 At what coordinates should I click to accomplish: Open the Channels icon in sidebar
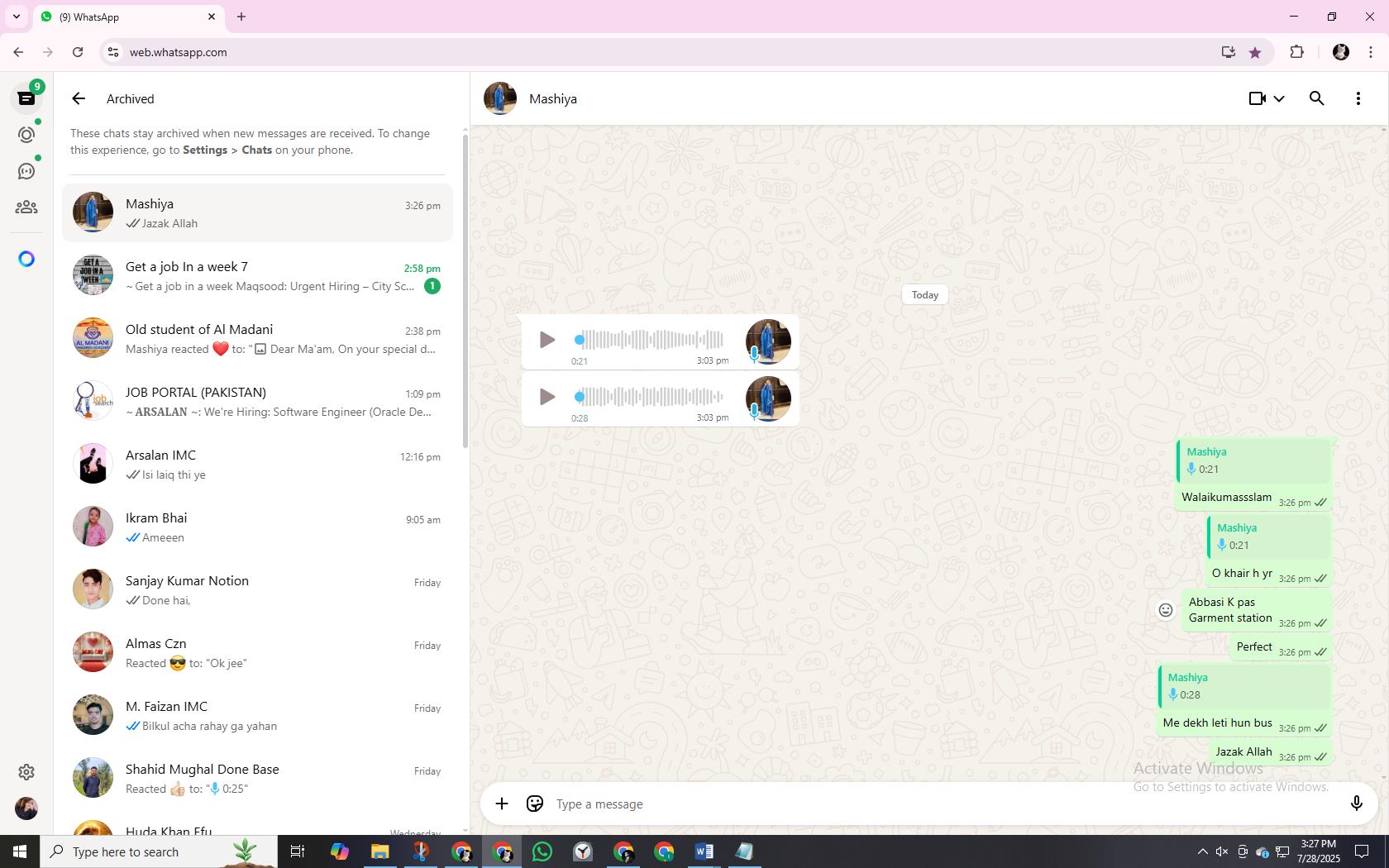26,171
